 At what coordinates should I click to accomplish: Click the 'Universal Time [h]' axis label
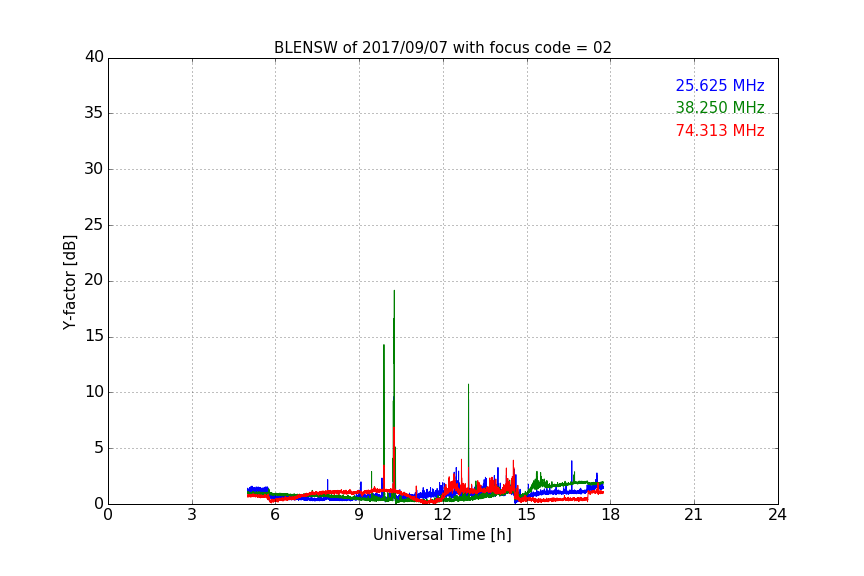pyautogui.click(x=442, y=535)
